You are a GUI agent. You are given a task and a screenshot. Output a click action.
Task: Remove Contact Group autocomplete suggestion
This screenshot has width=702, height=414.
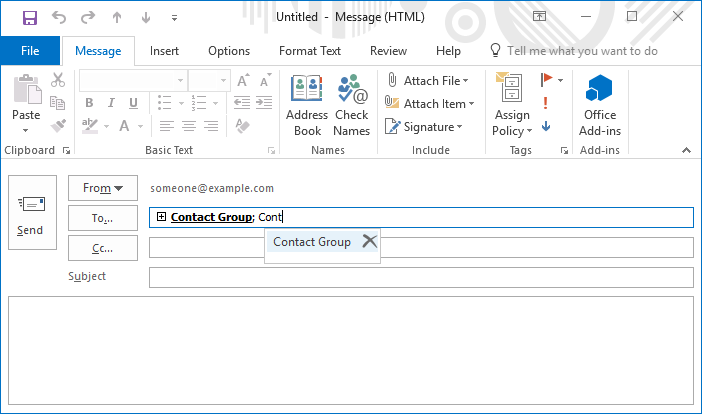(369, 241)
